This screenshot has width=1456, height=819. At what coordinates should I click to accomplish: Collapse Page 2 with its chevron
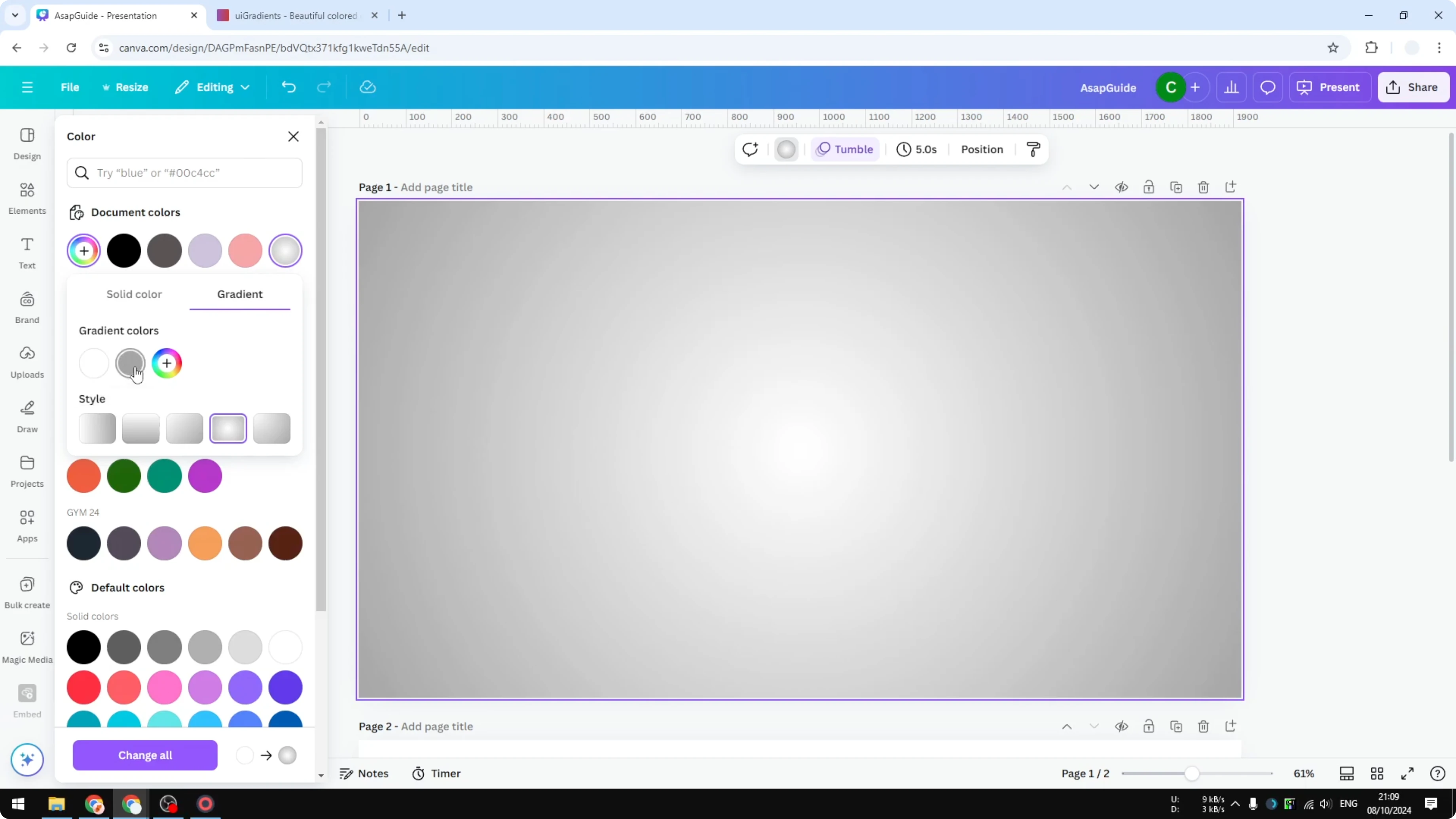click(x=1094, y=726)
